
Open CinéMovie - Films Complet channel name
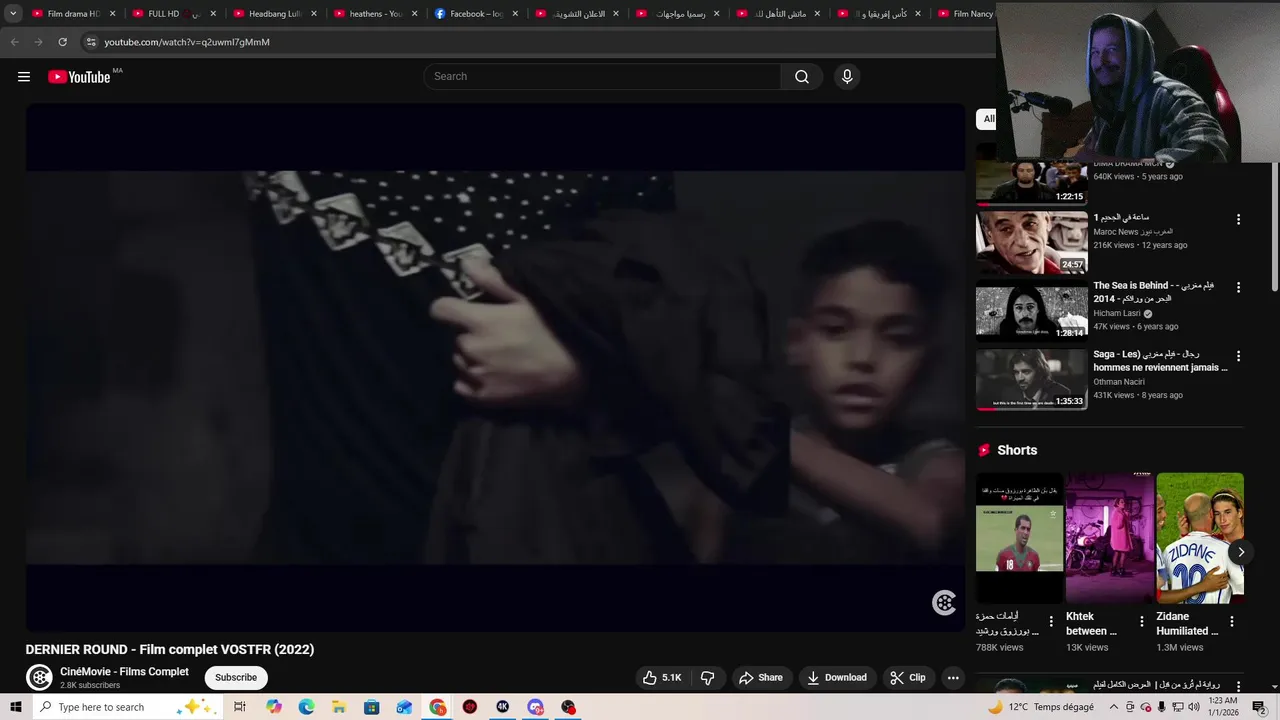point(124,672)
